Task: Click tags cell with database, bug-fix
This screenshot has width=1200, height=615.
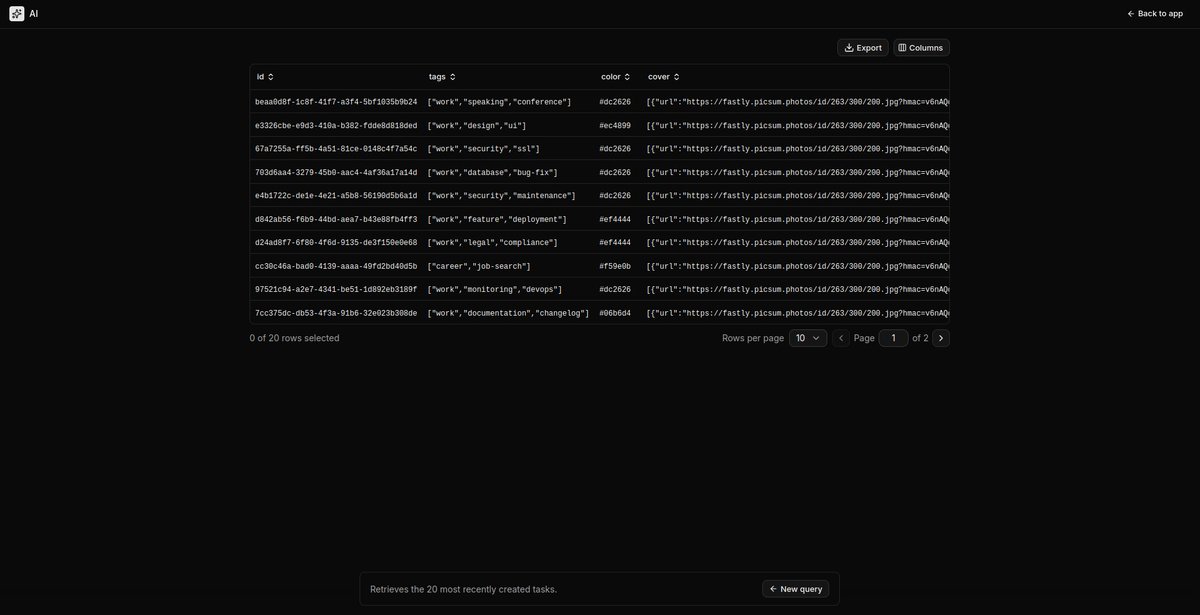Action: click(x=492, y=173)
